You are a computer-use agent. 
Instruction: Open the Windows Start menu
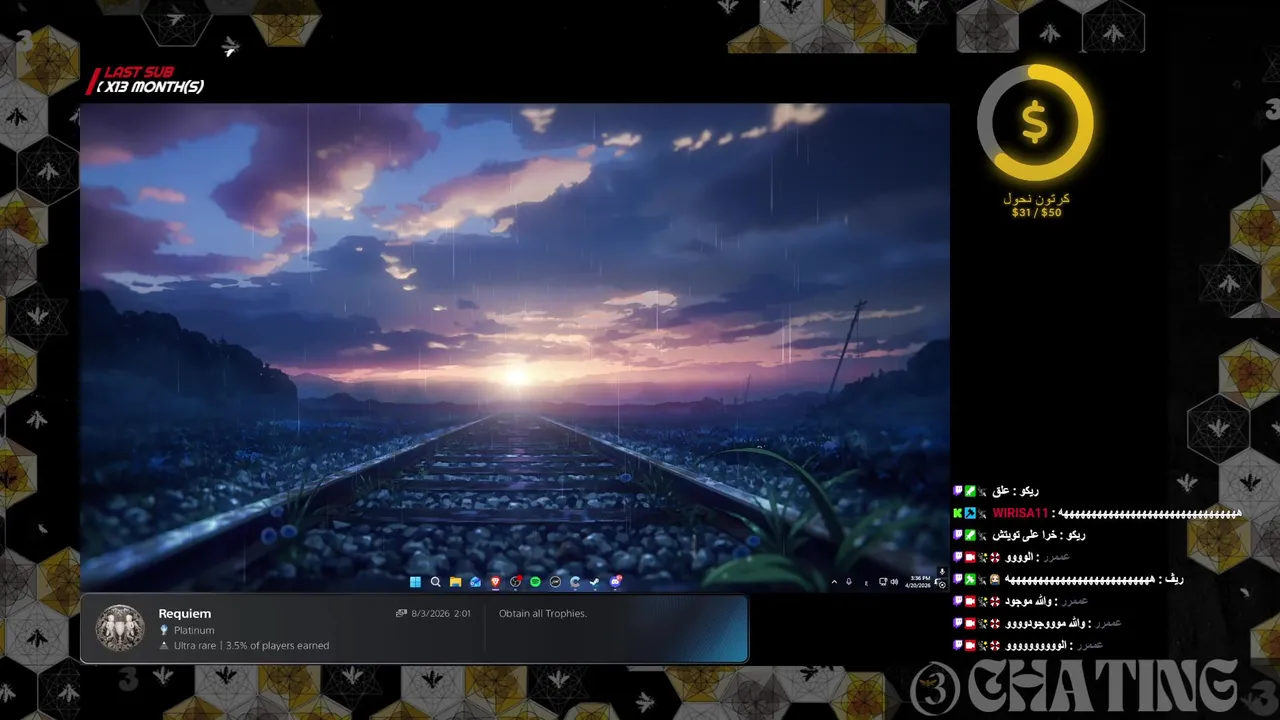pos(415,582)
